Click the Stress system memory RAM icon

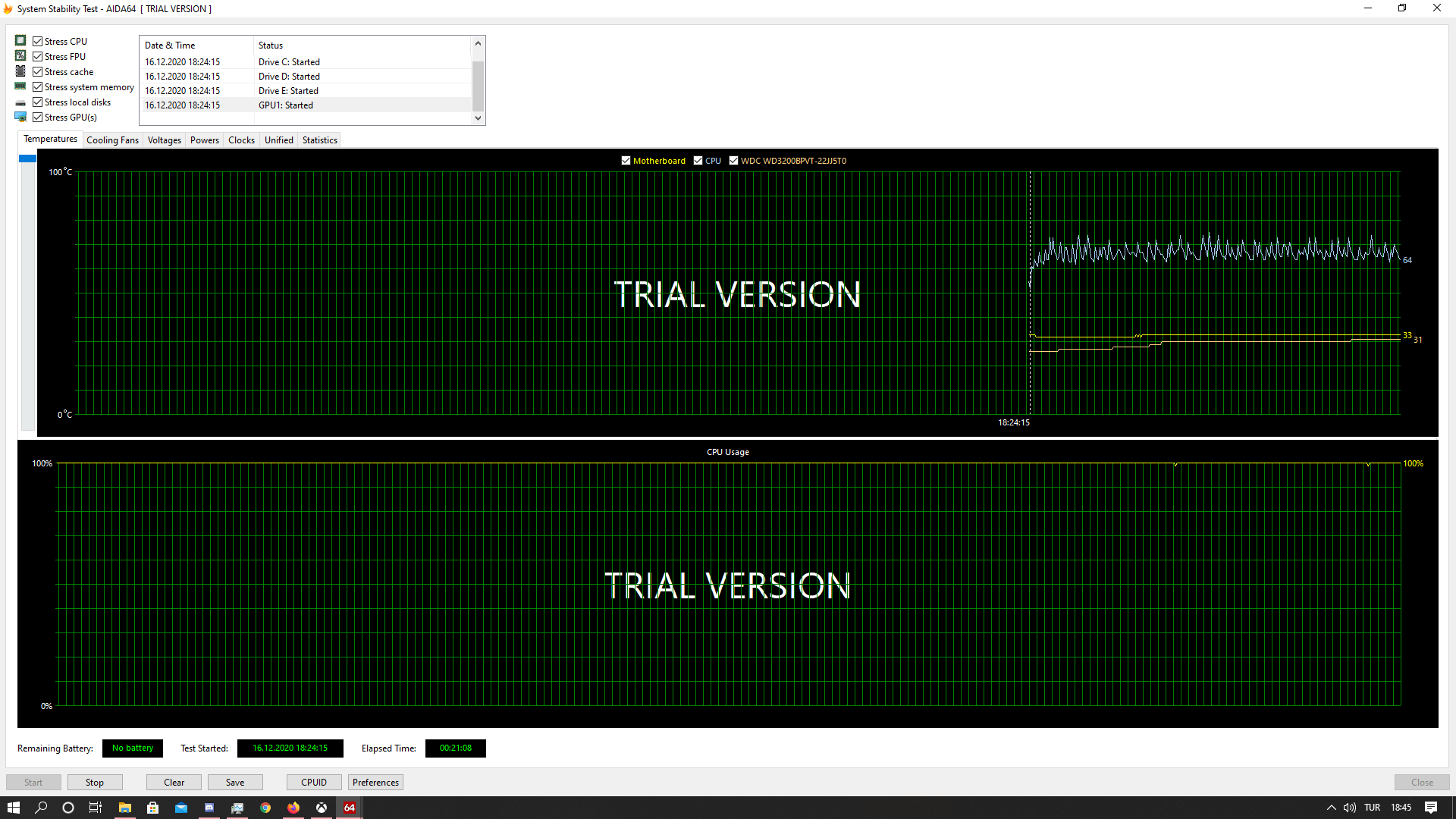[x=20, y=86]
